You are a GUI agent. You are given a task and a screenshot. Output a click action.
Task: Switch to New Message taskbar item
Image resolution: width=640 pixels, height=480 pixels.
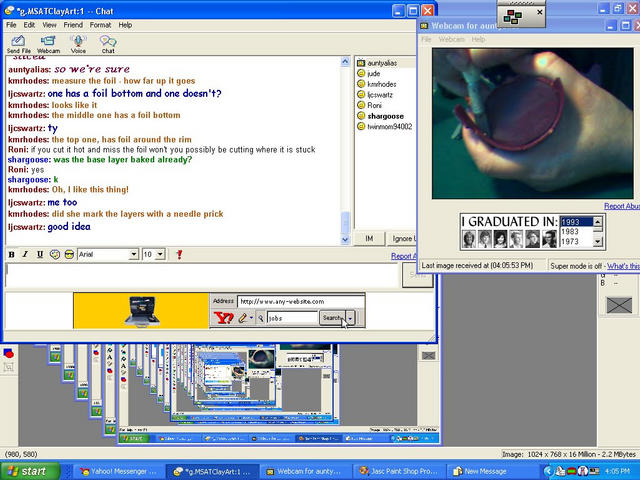pos(492,471)
